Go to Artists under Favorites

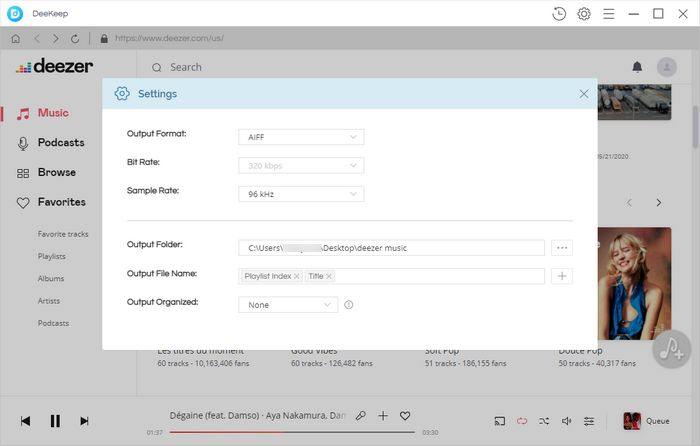coord(49,301)
